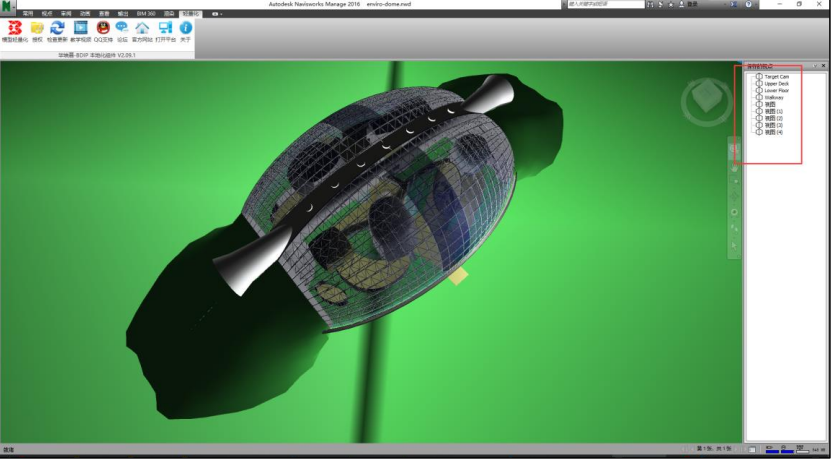Click the steering wheel tool atop navigation bar
Viewport: 831px width, 460px height.
pos(734,149)
